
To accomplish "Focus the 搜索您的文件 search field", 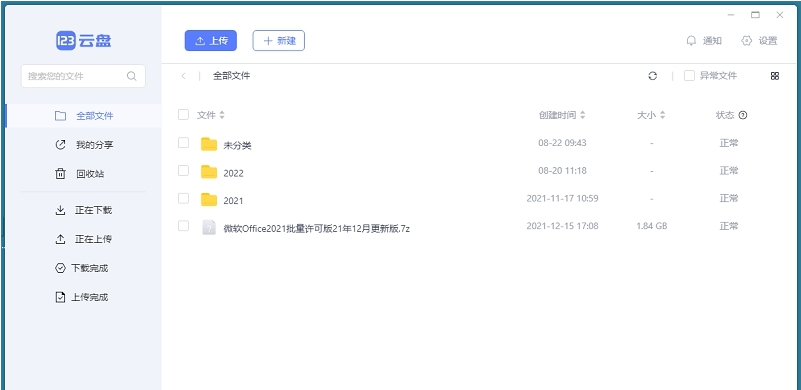I will coord(83,76).
